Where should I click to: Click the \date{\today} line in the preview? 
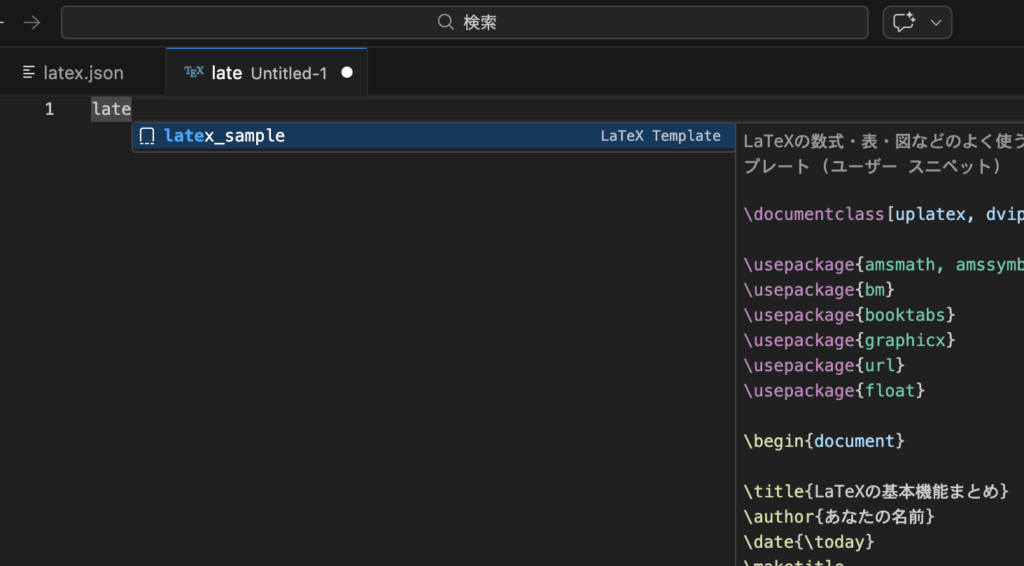click(x=809, y=541)
